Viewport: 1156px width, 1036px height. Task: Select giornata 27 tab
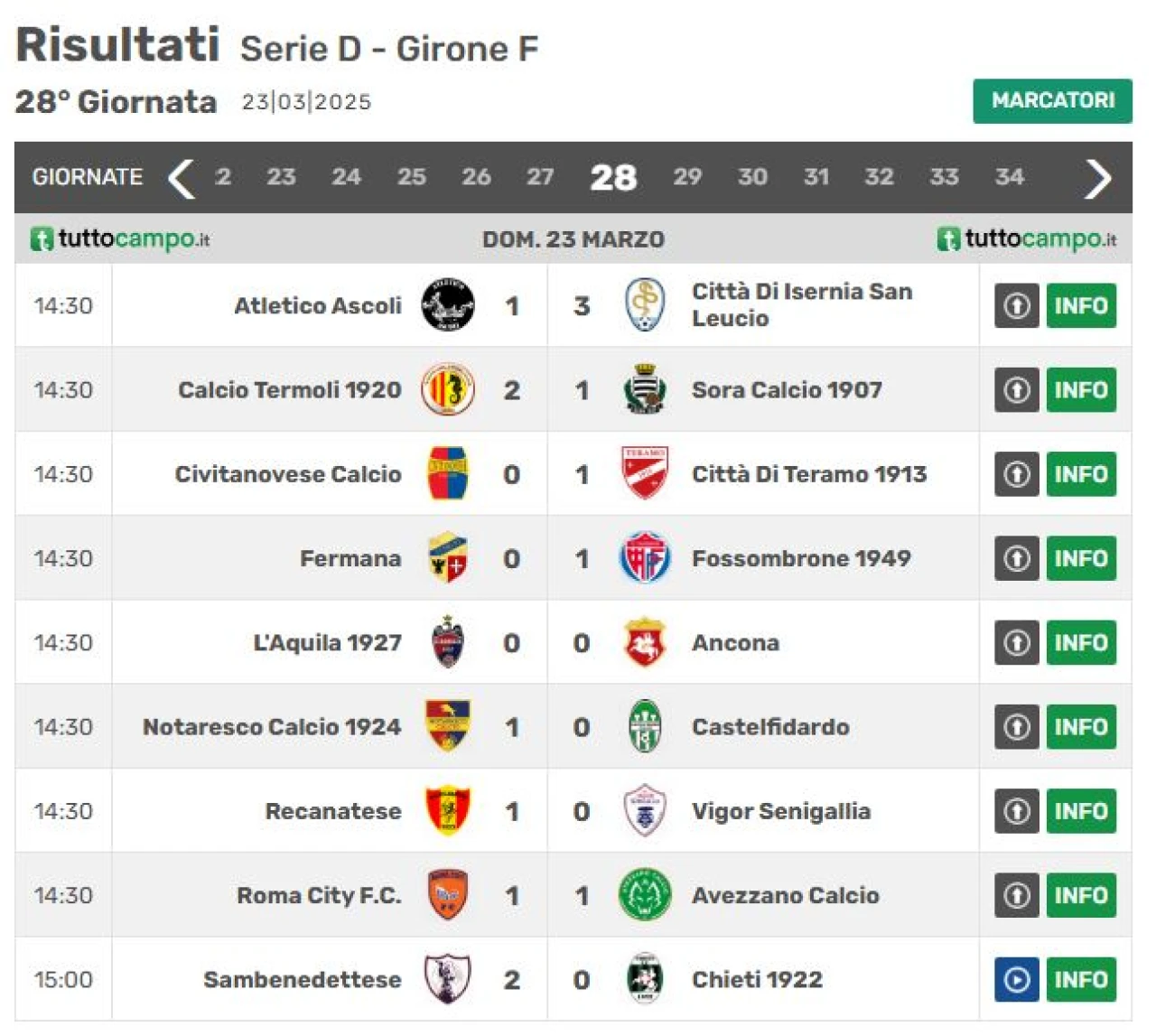coord(540,177)
